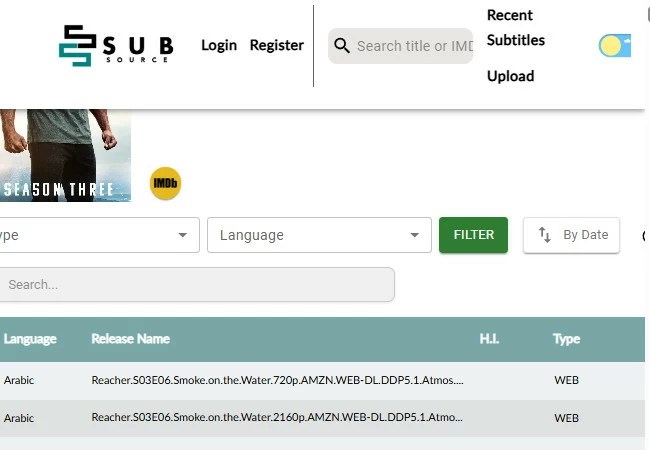Open the SubSource logo homepage
650x450 pixels.
(116, 45)
